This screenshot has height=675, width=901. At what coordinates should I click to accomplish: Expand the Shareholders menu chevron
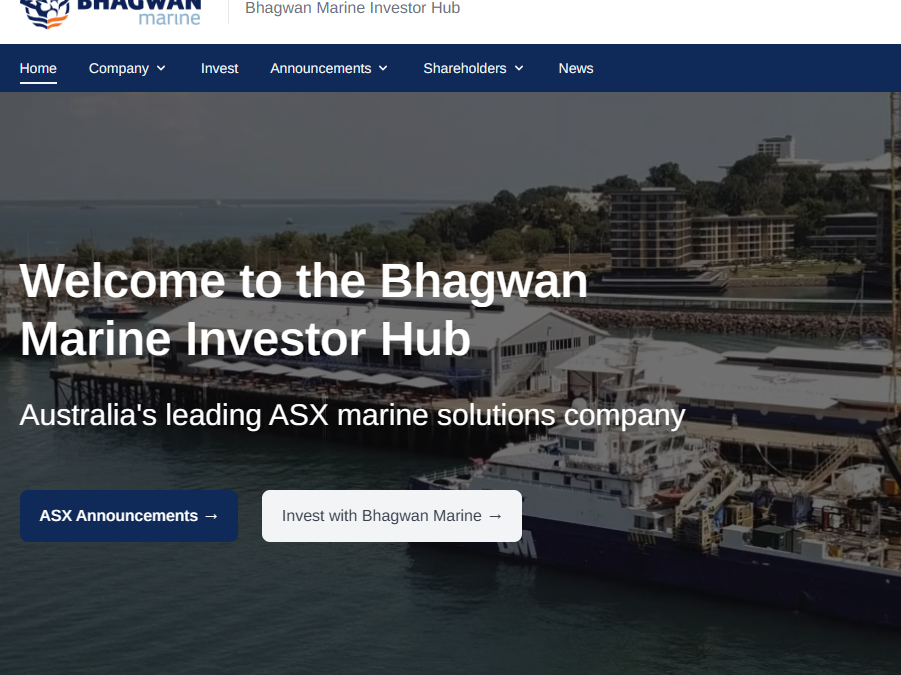(519, 68)
